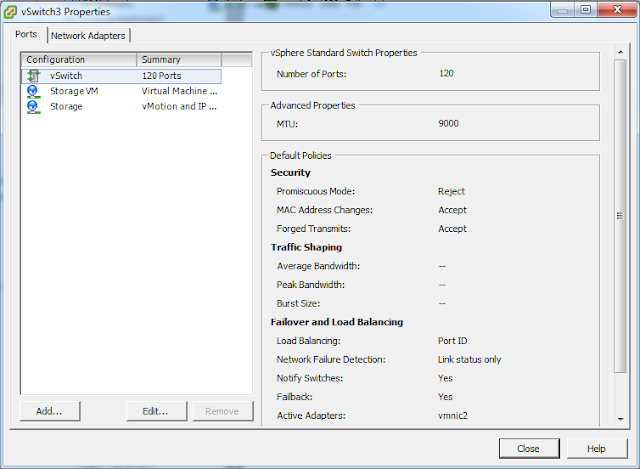The image size is (640, 469).
Task: Click the Active Adapters value vmnic2
Action: pos(453,416)
